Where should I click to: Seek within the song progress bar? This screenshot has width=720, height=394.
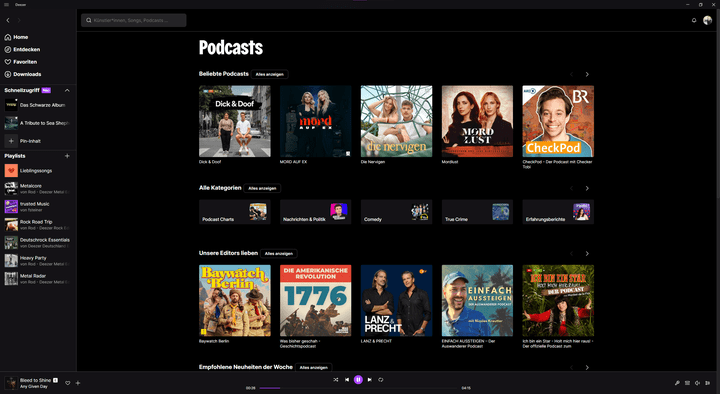click(358, 388)
